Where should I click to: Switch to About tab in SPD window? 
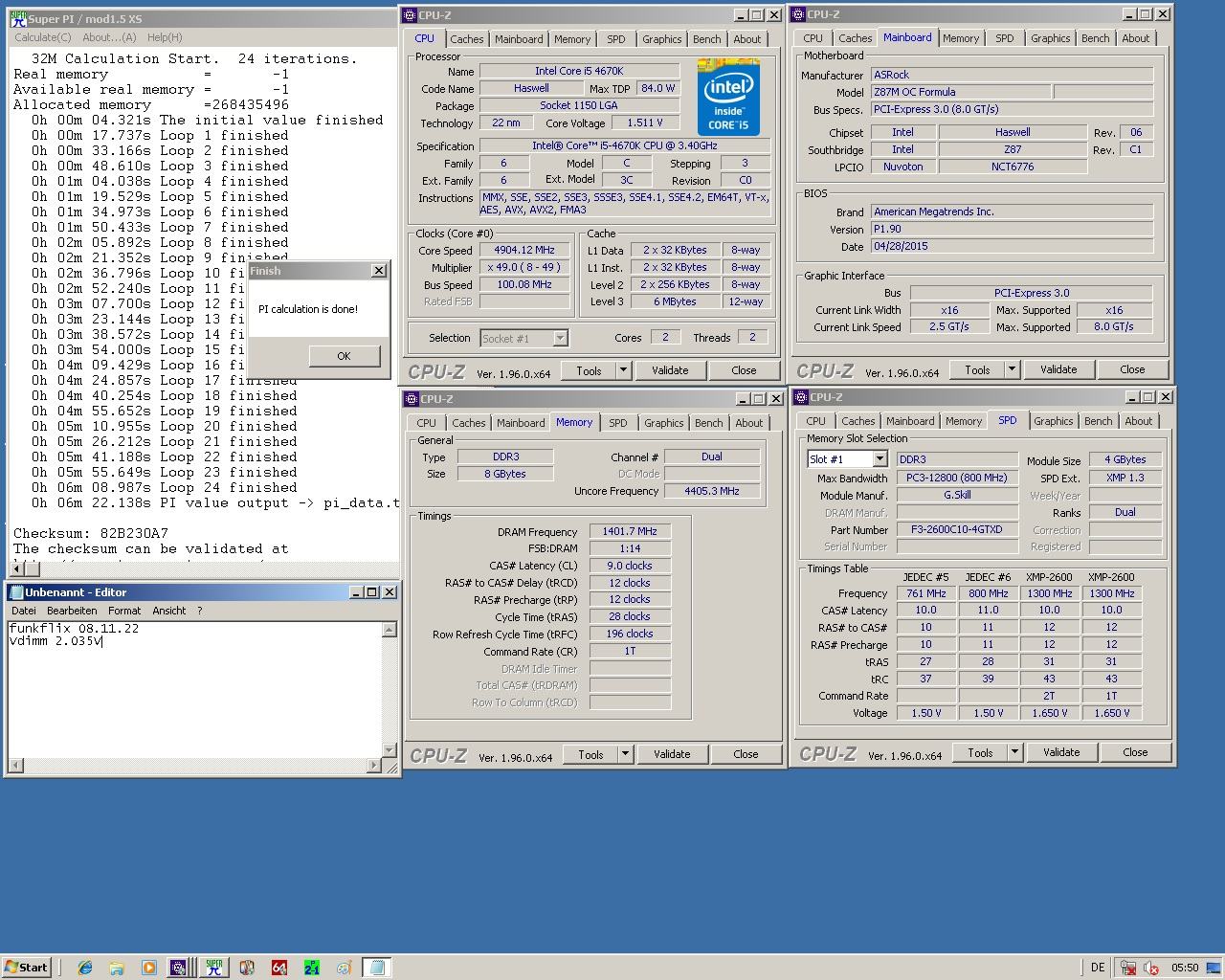pyautogui.click(x=1139, y=421)
